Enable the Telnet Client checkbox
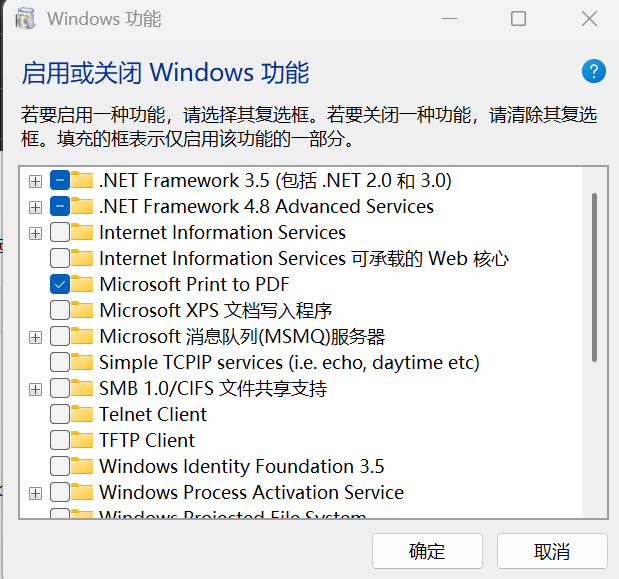The image size is (619, 579). tap(59, 414)
